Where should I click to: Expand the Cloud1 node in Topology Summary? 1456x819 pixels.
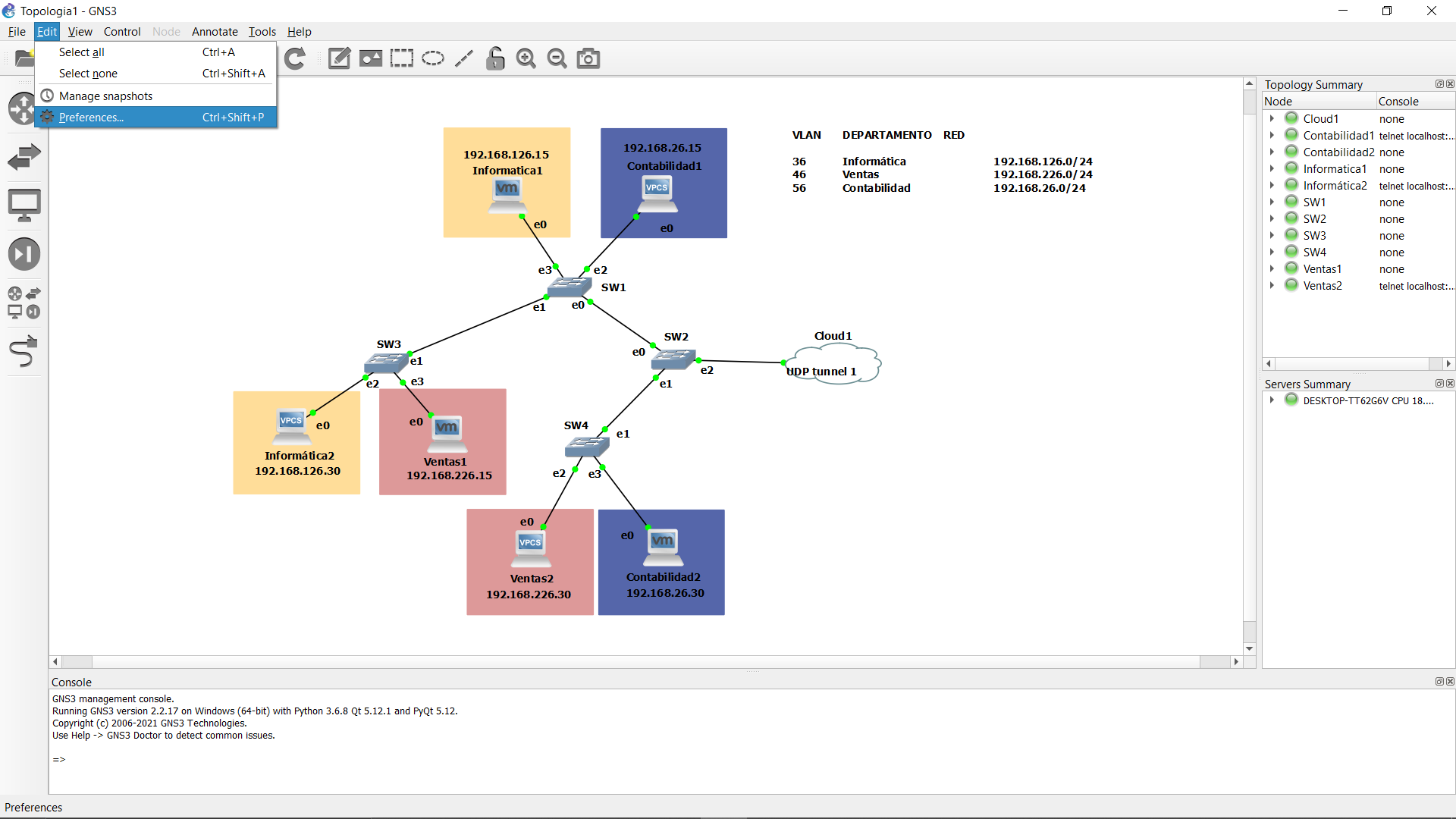(x=1272, y=118)
